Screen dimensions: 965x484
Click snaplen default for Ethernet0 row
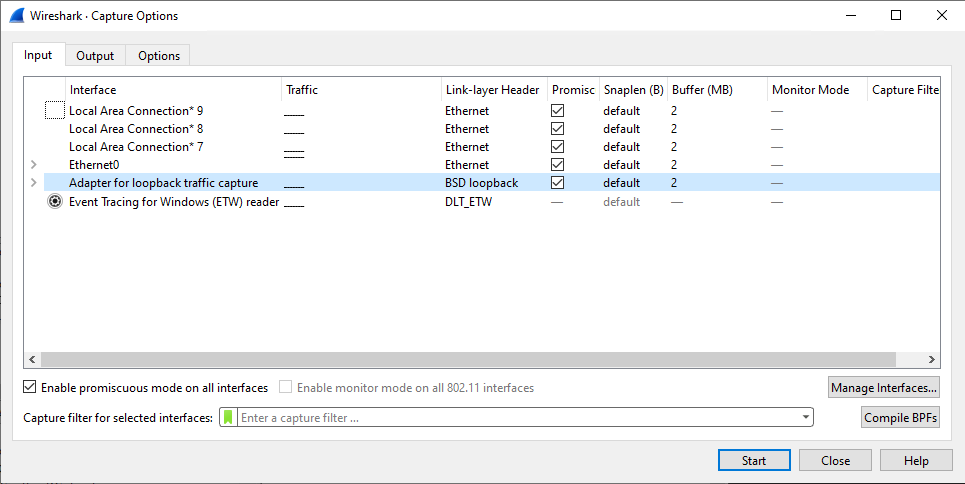point(622,164)
